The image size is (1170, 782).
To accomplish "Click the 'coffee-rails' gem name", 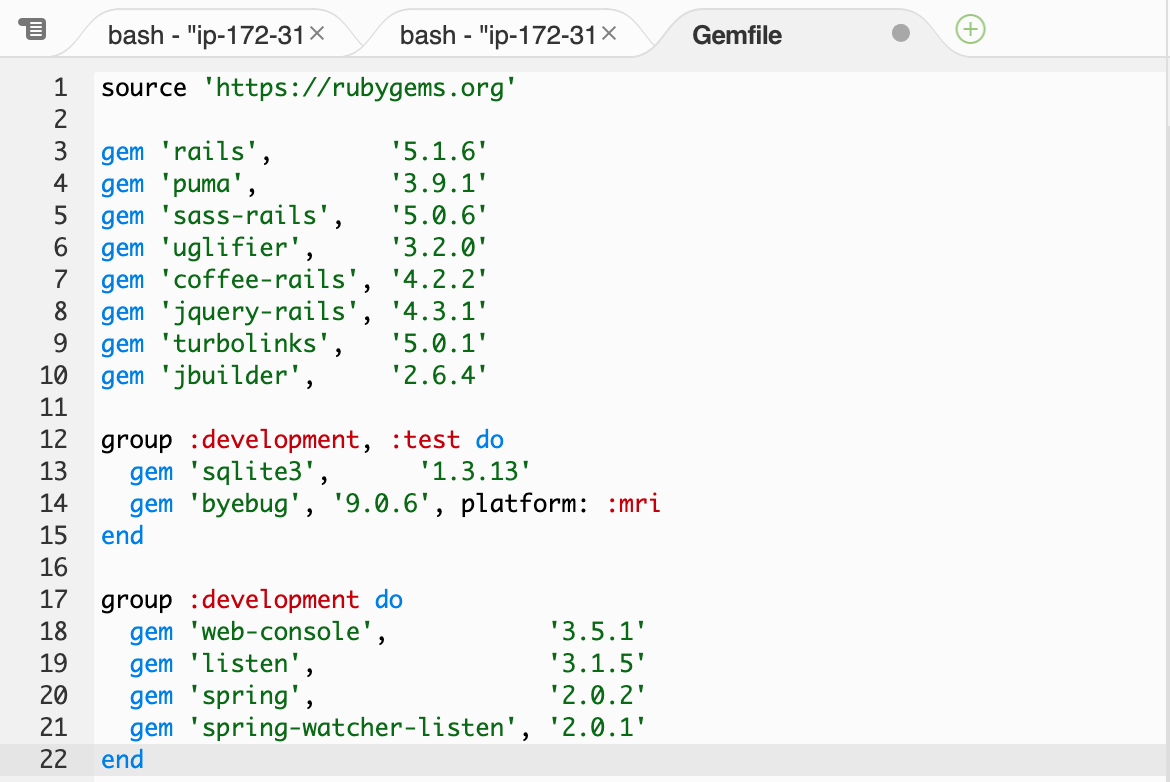I will pyautogui.click(x=259, y=281).
